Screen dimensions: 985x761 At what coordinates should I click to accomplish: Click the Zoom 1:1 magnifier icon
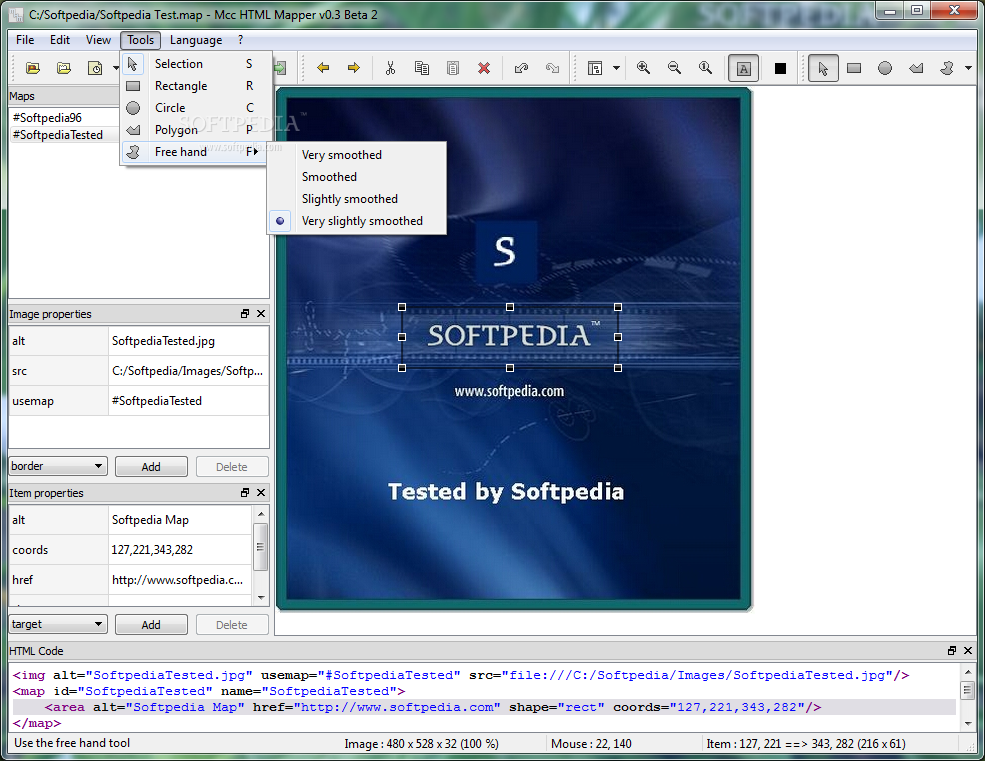tap(705, 68)
